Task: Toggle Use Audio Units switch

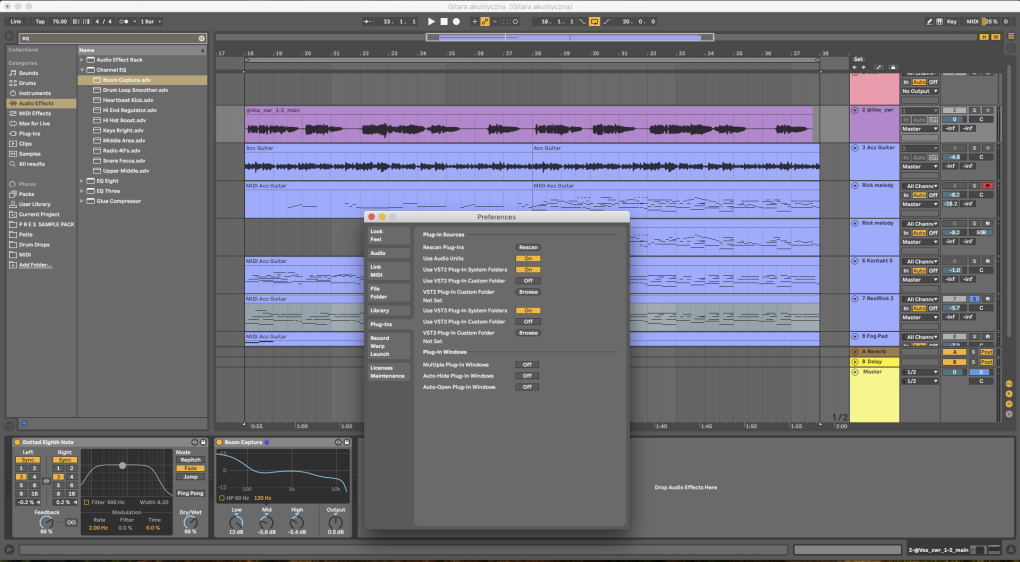Action: coord(528,258)
